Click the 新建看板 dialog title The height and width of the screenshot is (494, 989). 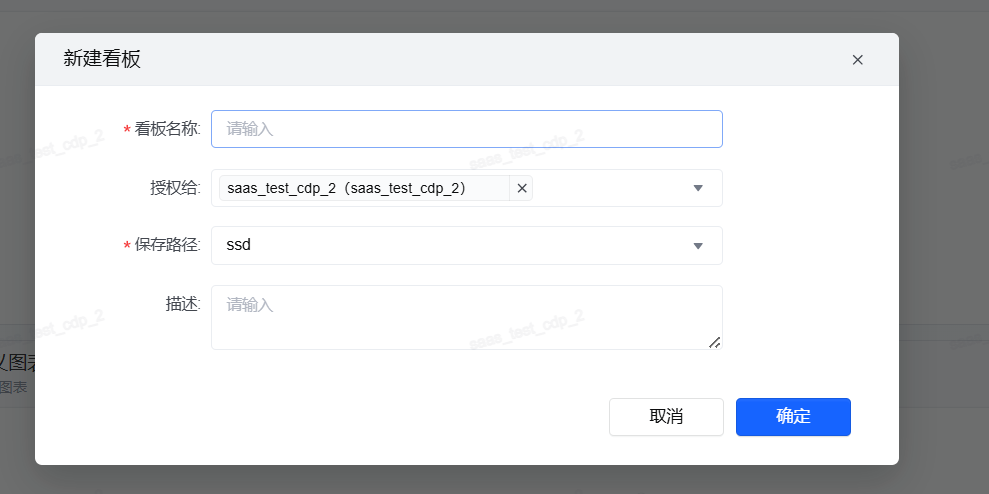102,59
